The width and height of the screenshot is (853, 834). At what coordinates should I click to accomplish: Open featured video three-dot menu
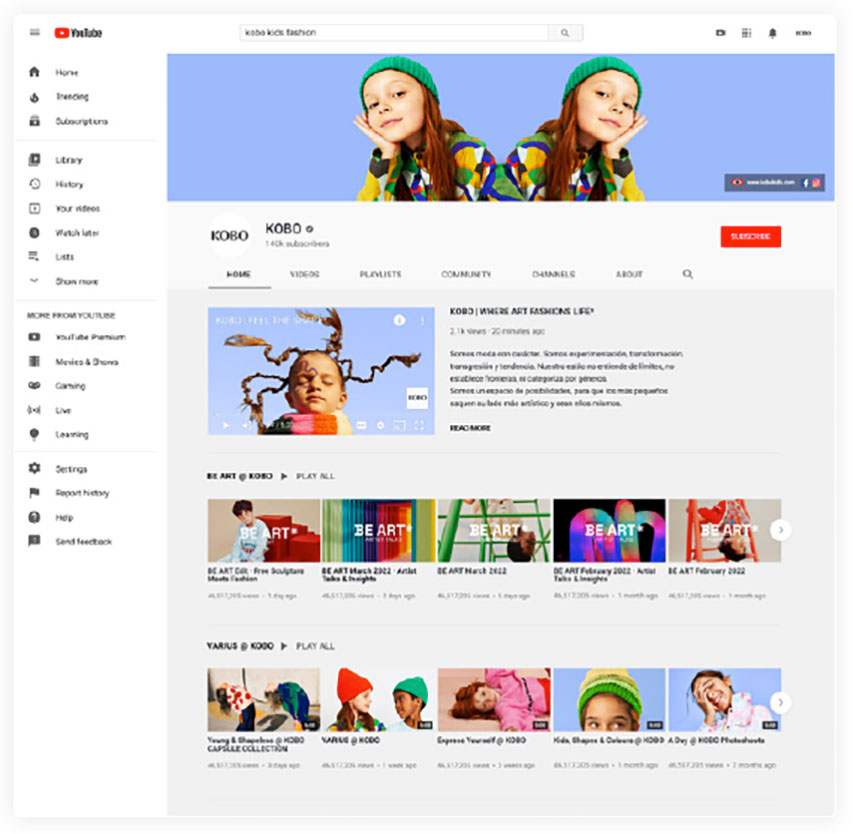point(422,321)
